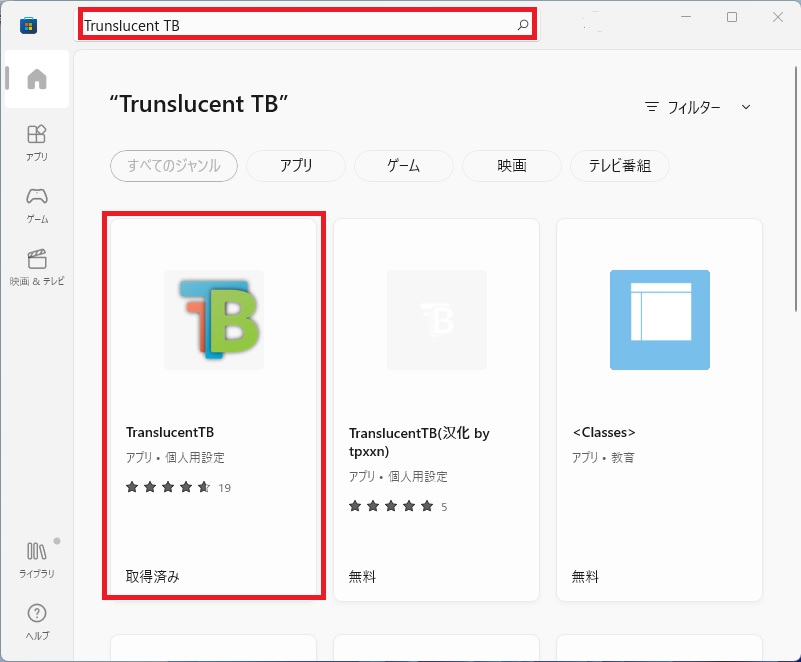Click the <Classes> app icon
This screenshot has width=801, height=662.
[659, 320]
